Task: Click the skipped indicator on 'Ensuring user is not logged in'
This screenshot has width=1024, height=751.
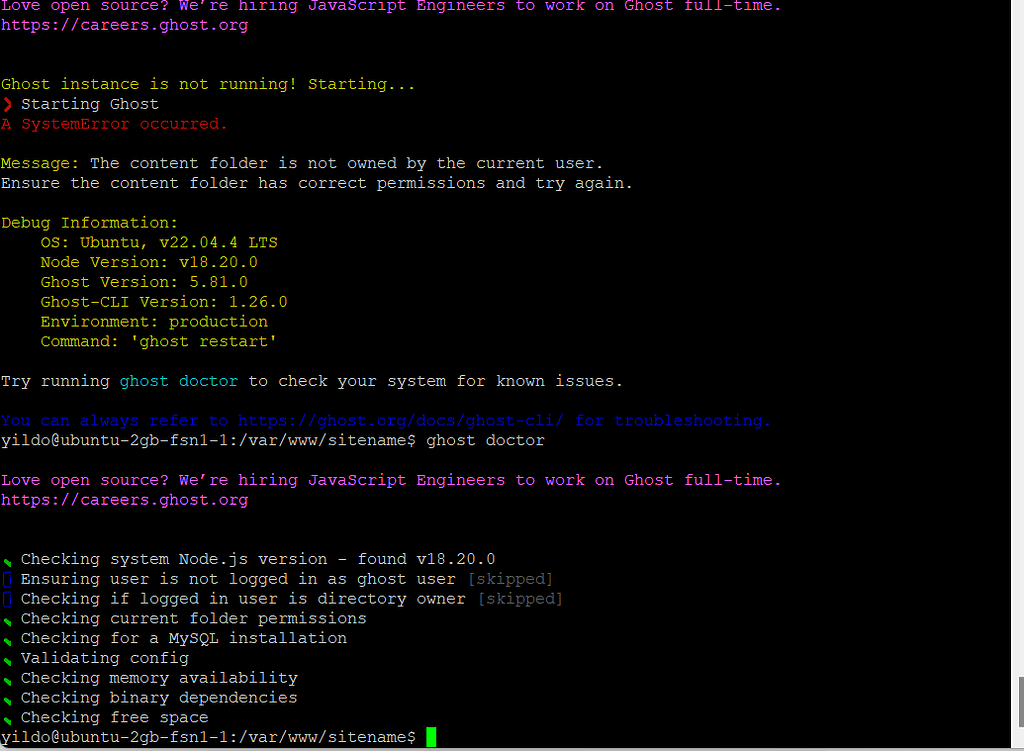Action: (x=510, y=579)
